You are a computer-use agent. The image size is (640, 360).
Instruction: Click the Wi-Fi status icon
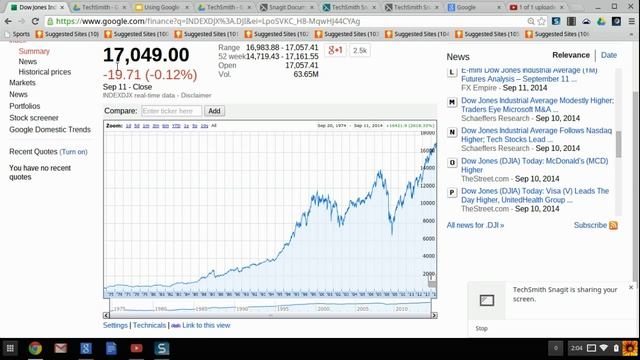[x=604, y=348]
